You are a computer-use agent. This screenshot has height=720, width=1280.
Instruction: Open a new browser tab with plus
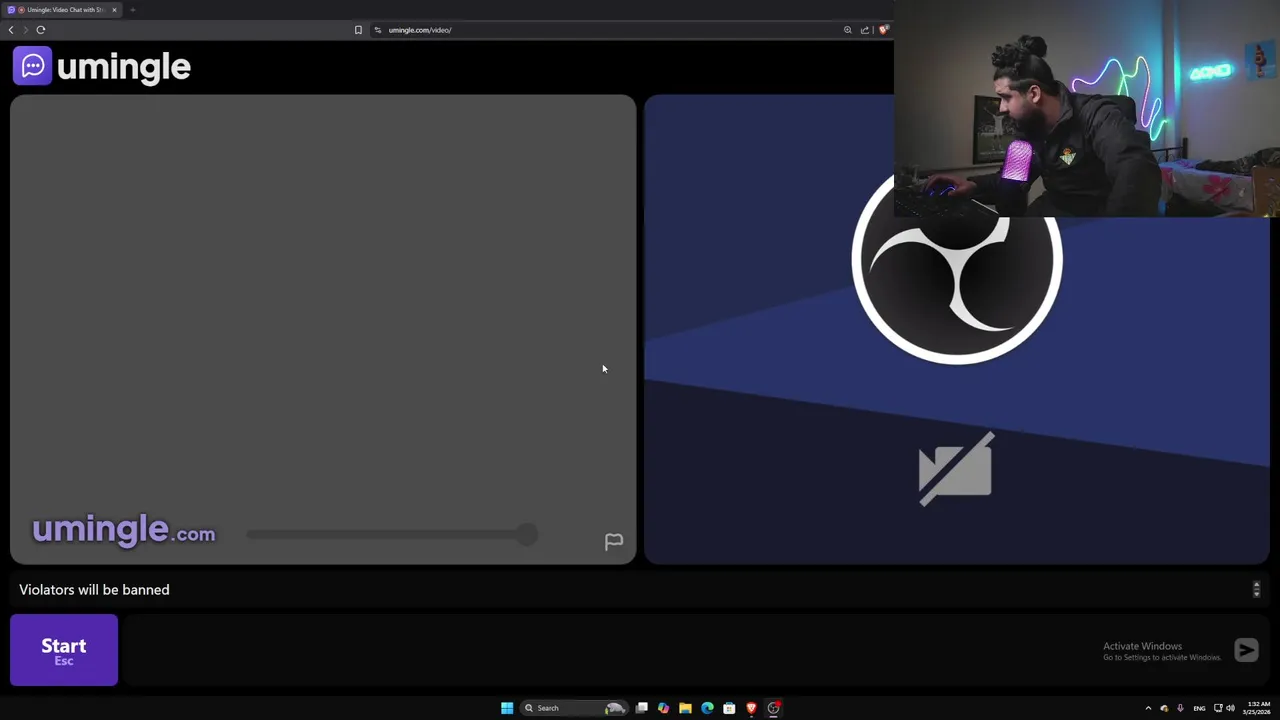point(132,10)
